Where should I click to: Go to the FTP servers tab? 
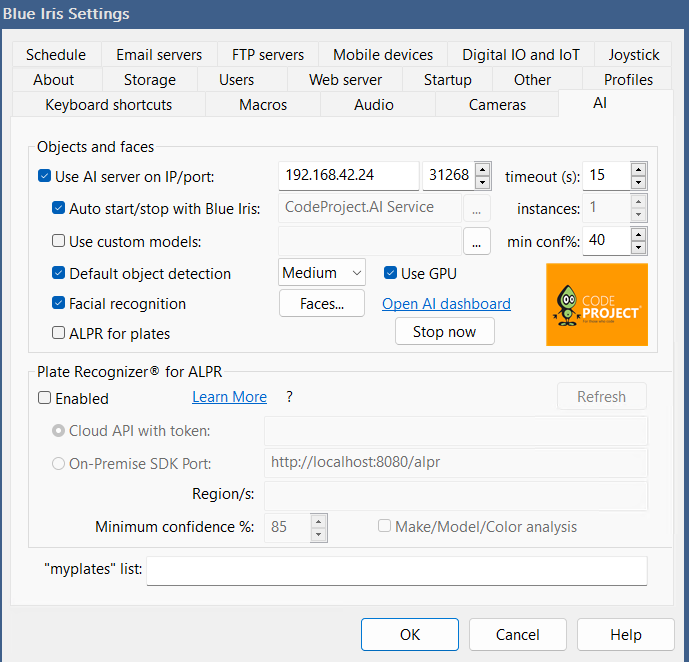pyautogui.click(x=268, y=54)
